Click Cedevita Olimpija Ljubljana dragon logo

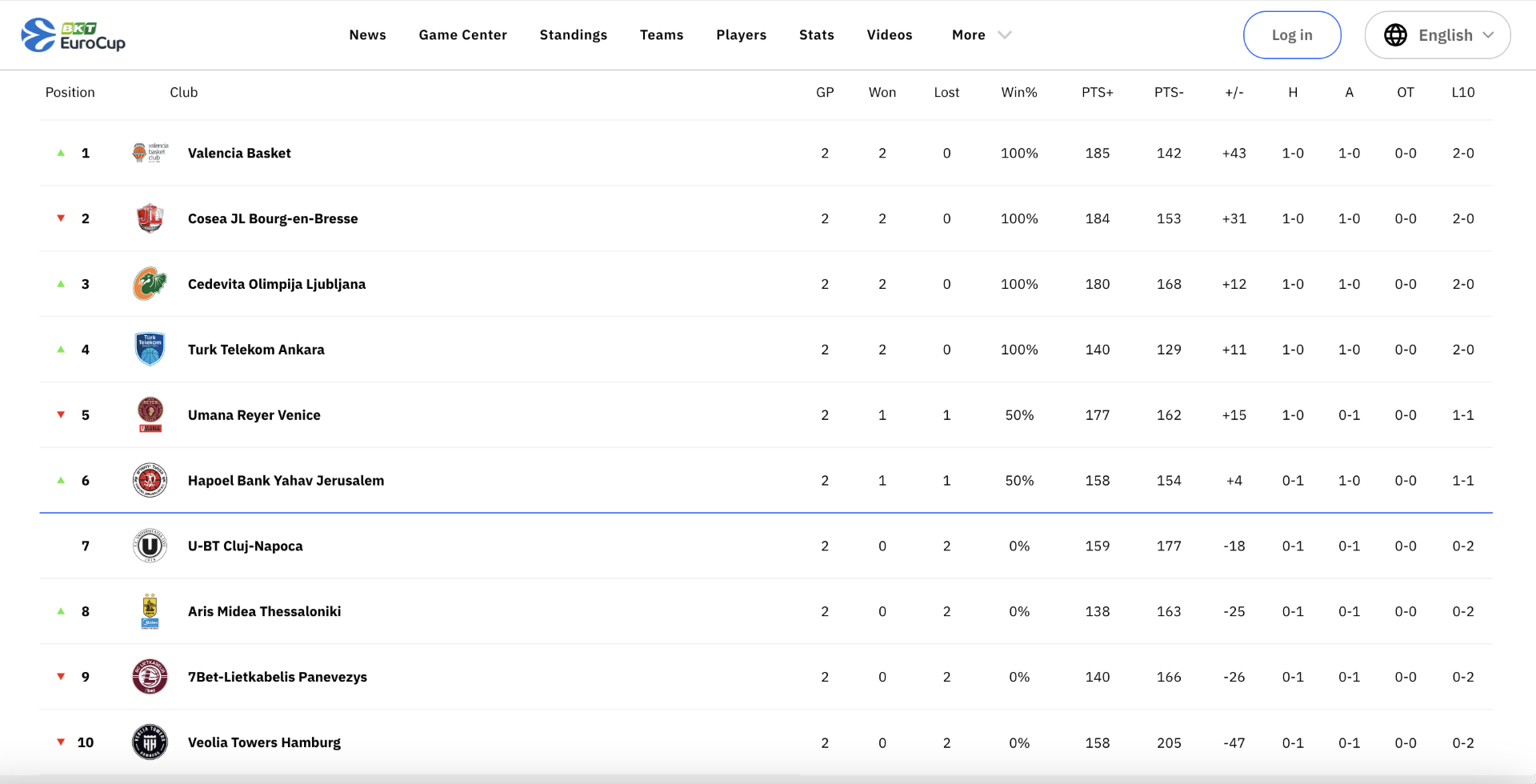click(150, 284)
